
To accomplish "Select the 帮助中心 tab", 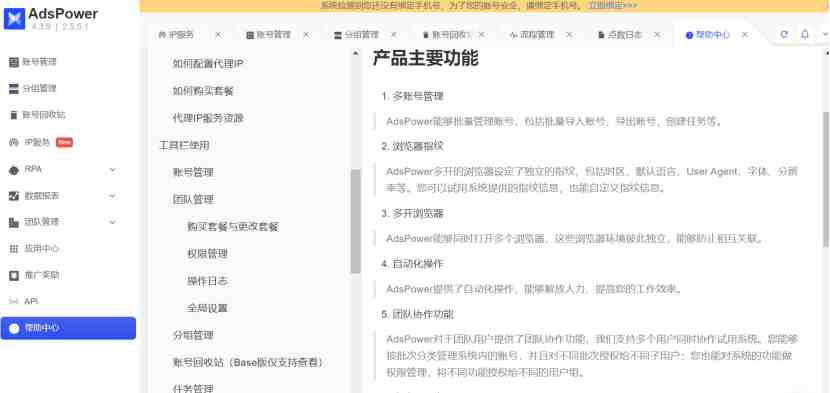I will point(708,35).
